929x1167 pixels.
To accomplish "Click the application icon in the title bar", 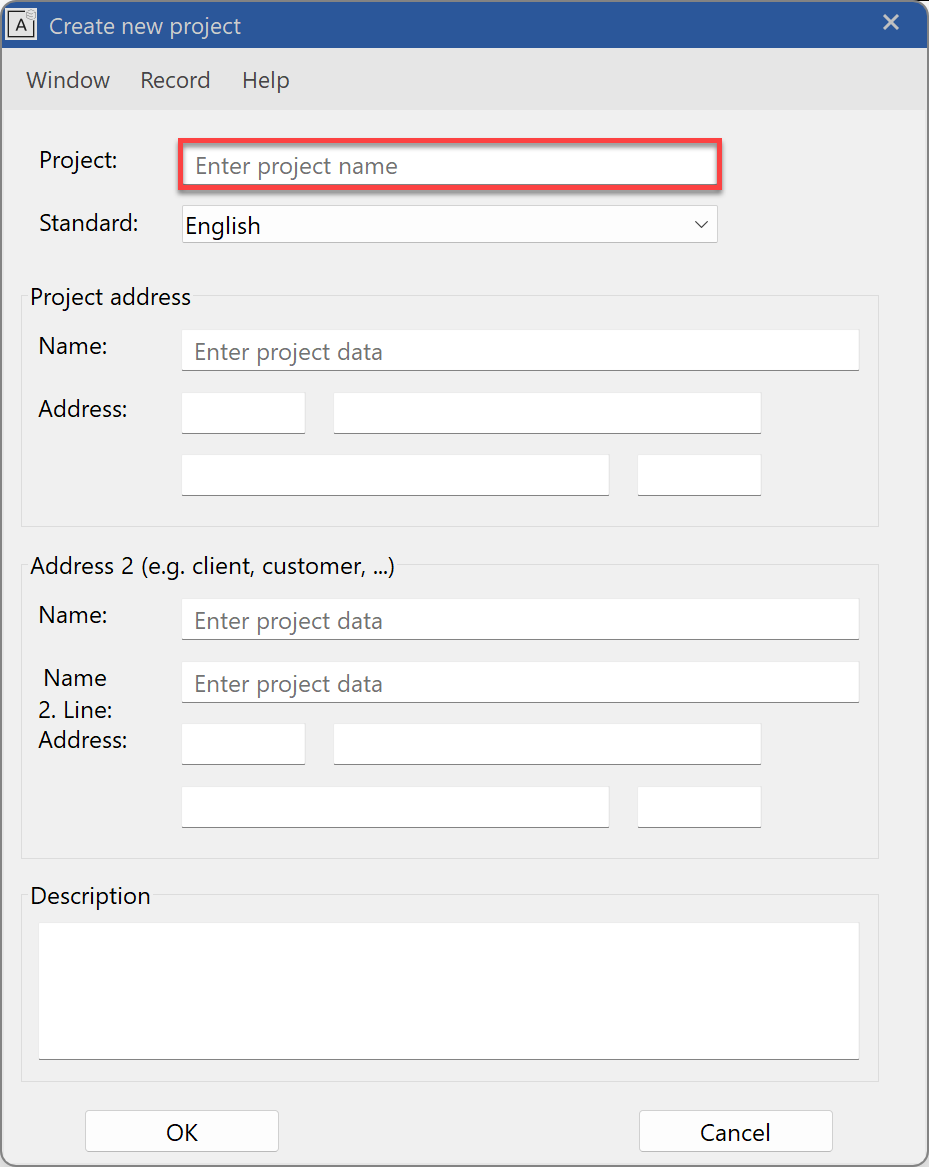I will (22, 25).
